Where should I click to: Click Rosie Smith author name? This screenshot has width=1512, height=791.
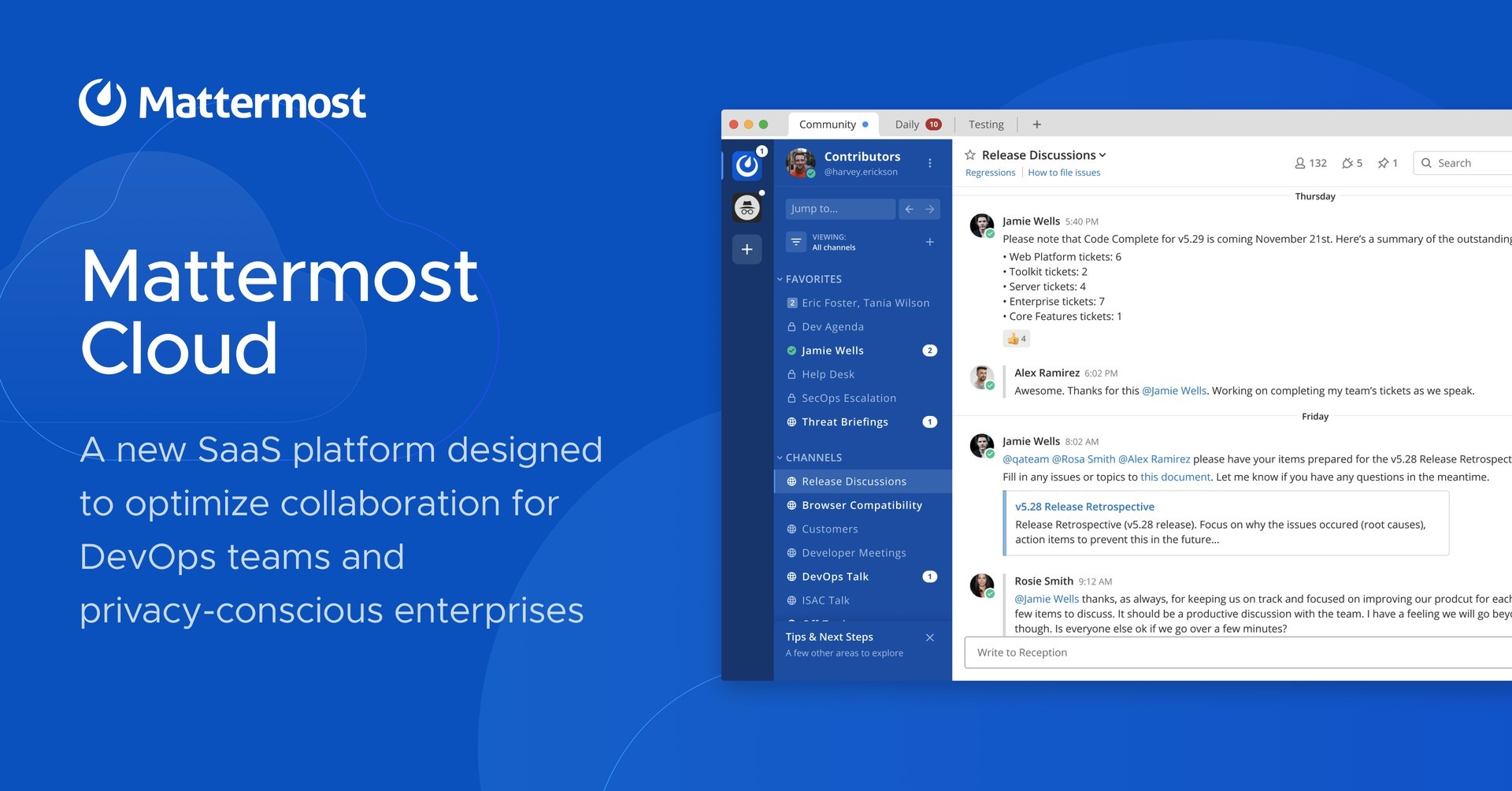[1043, 581]
